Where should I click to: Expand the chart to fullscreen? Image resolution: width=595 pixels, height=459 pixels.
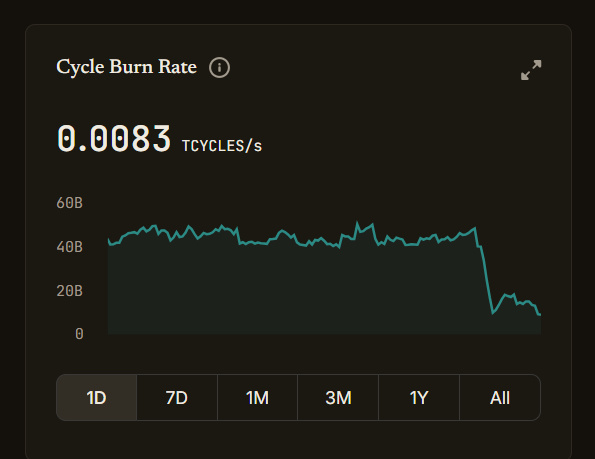(x=531, y=70)
